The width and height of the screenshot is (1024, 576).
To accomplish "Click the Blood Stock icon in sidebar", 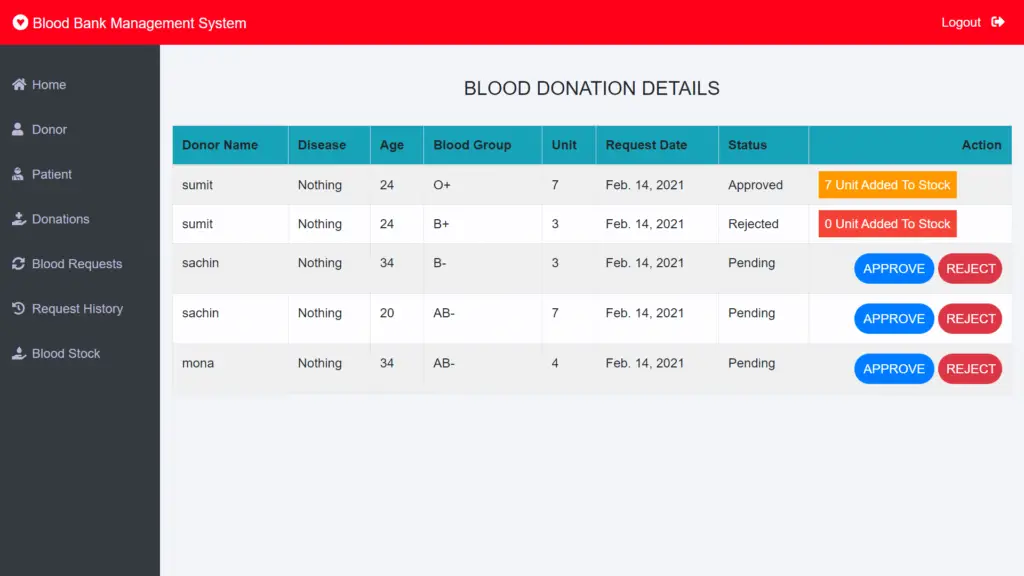I will click(17, 353).
